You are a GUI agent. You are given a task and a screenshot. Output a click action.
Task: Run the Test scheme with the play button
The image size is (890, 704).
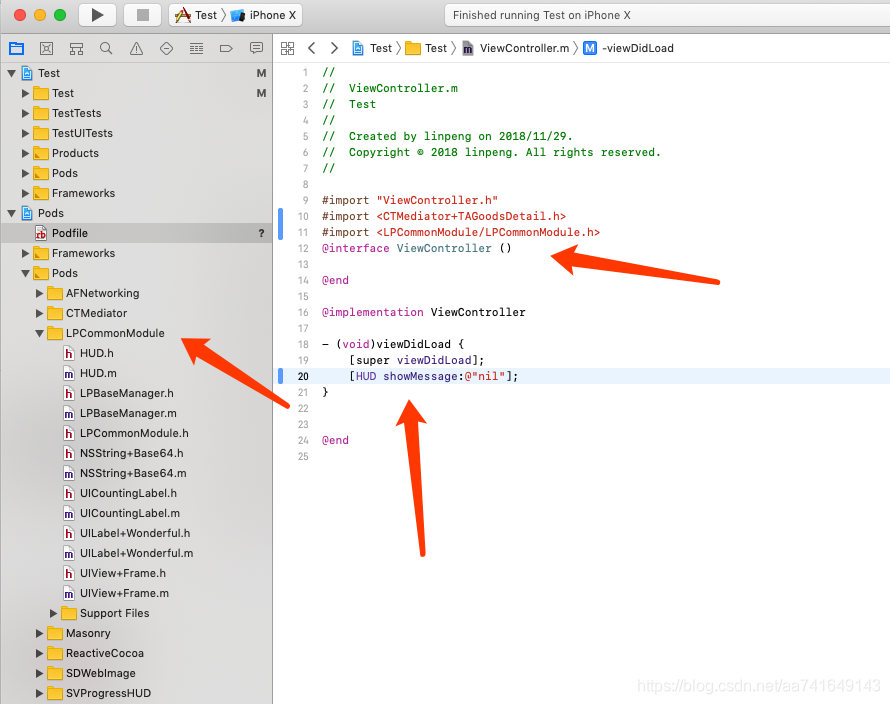point(97,15)
